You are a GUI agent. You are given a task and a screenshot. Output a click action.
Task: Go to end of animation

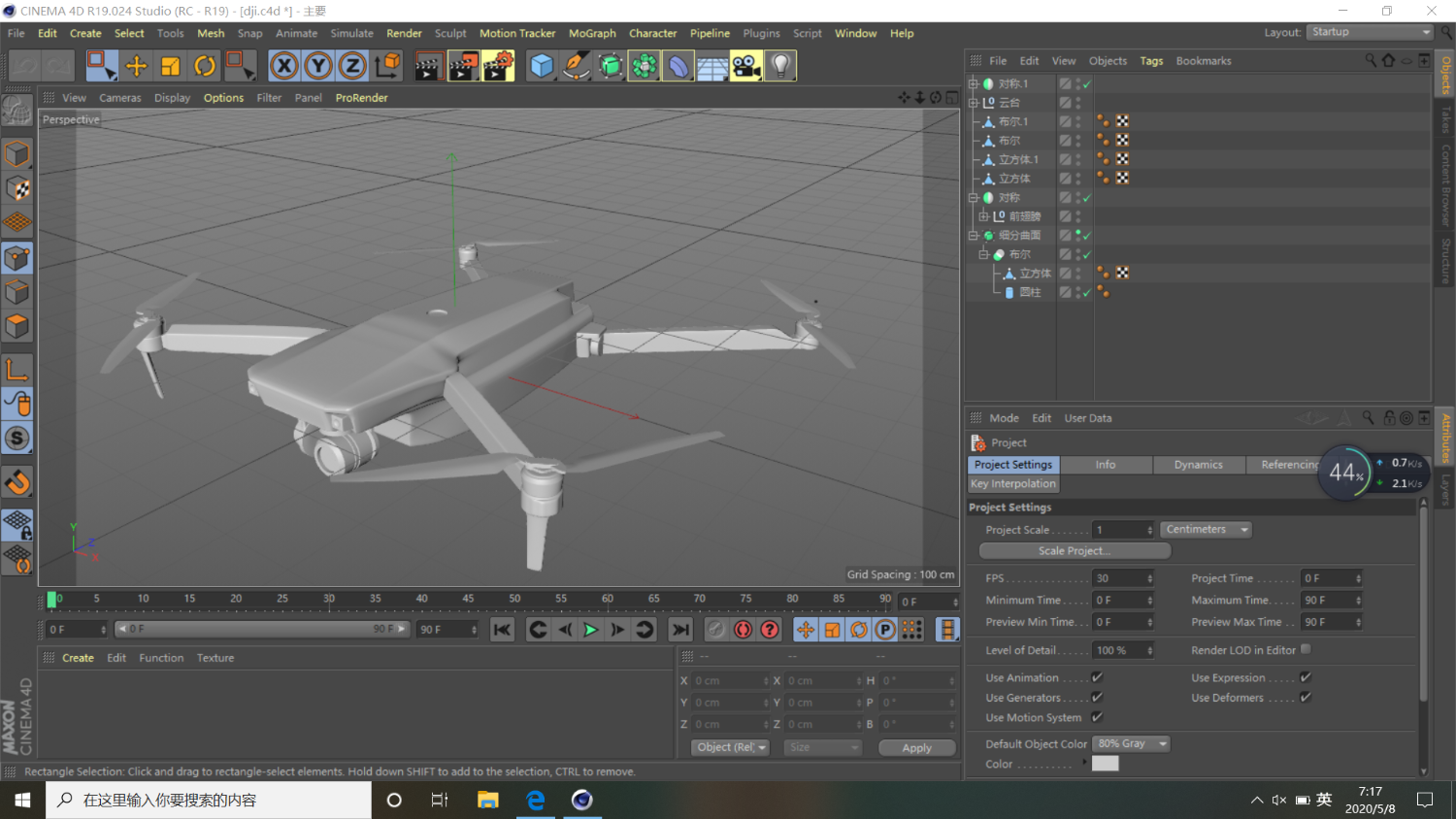680,630
